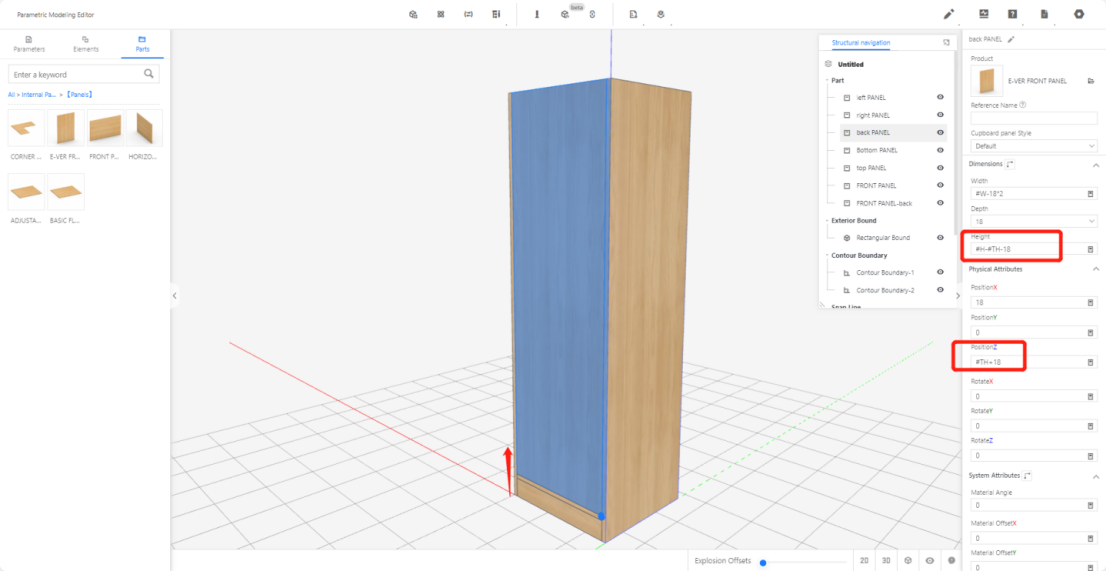
Task: Switch to 2D view in bottom bar
Action: (863, 561)
